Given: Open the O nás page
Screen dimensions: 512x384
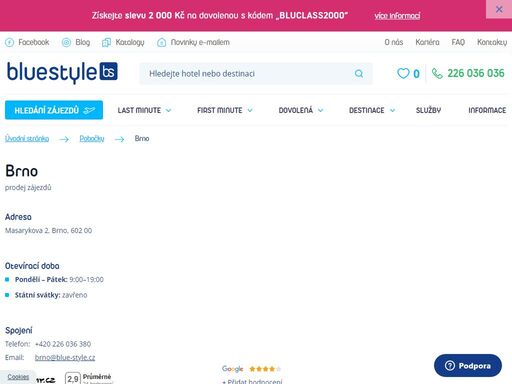Looking at the screenshot, I should pyautogui.click(x=394, y=42).
